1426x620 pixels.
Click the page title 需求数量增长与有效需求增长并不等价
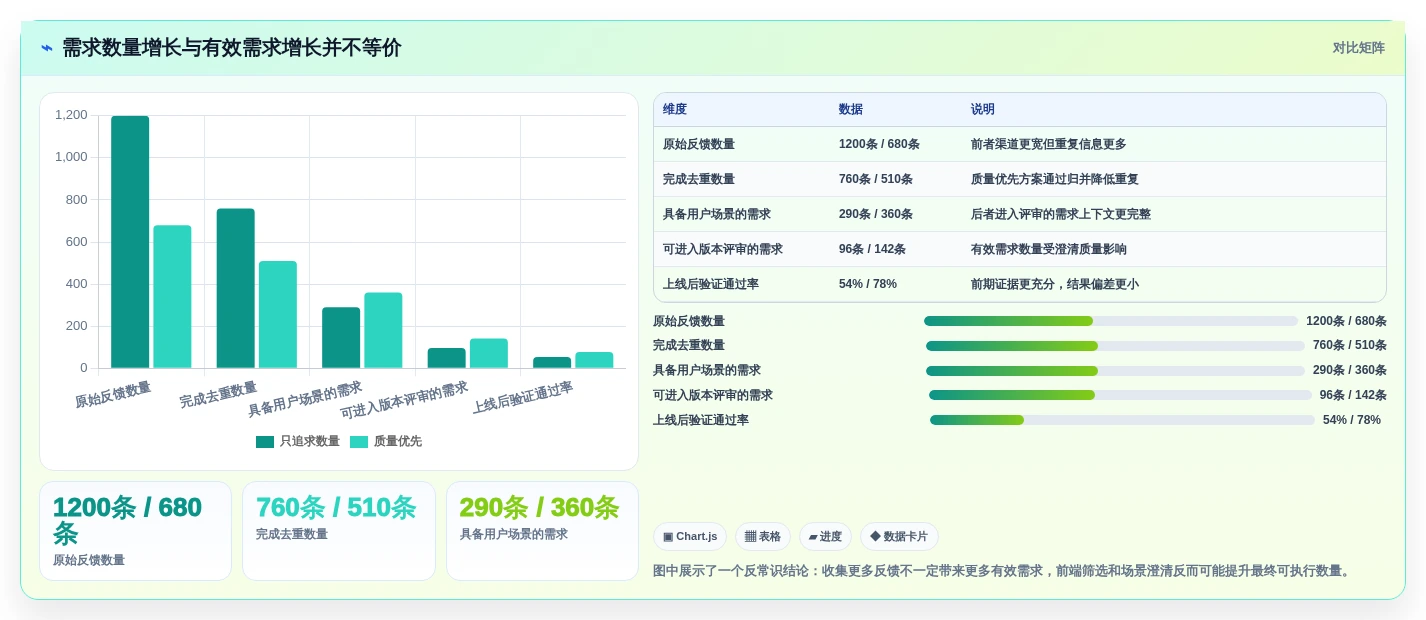pos(232,48)
